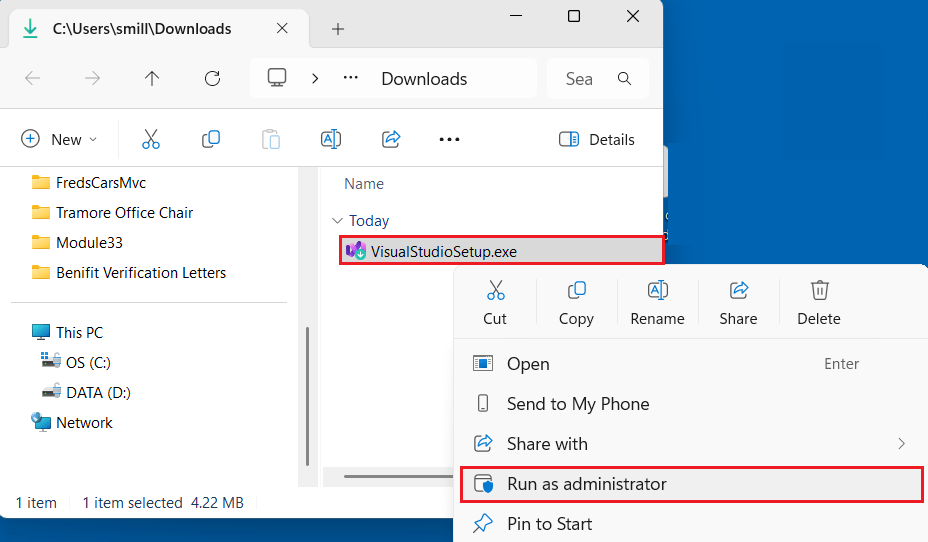Click the Name column header
The width and height of the screenshot is (928, 542).
[x=364, y=184]
